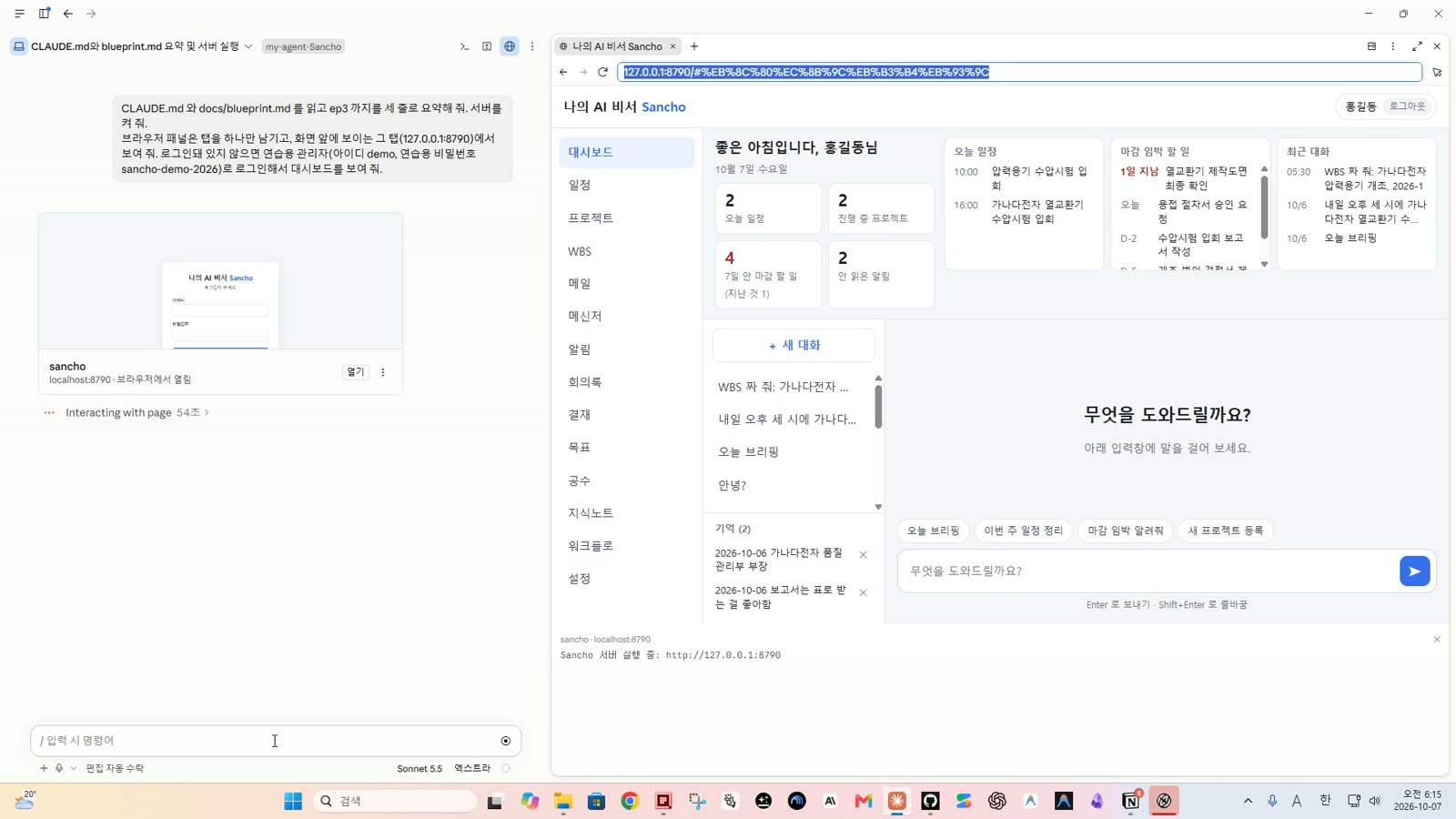This screenshot has width=1456, height=819.
Task: Go back with the app's left arrow
Action: pos(68,14)
